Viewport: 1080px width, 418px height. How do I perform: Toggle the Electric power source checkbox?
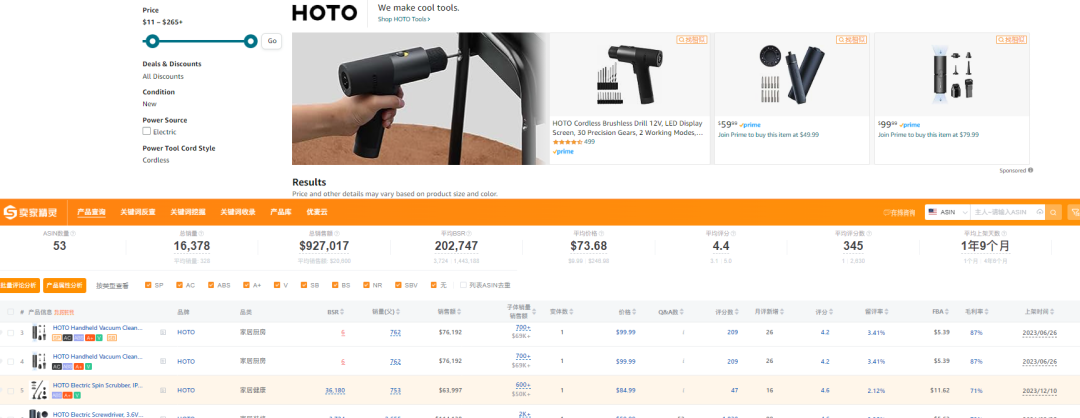click(x=147, y=131)
